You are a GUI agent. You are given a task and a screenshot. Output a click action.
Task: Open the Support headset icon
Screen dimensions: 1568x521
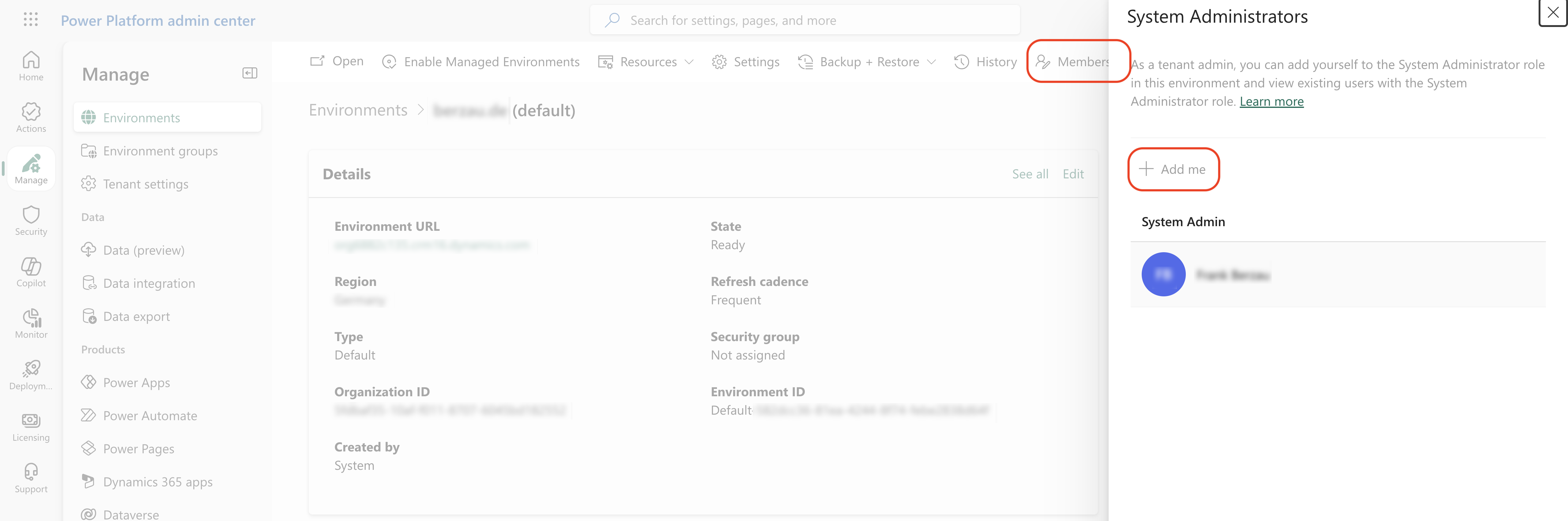tap(31, 478)
